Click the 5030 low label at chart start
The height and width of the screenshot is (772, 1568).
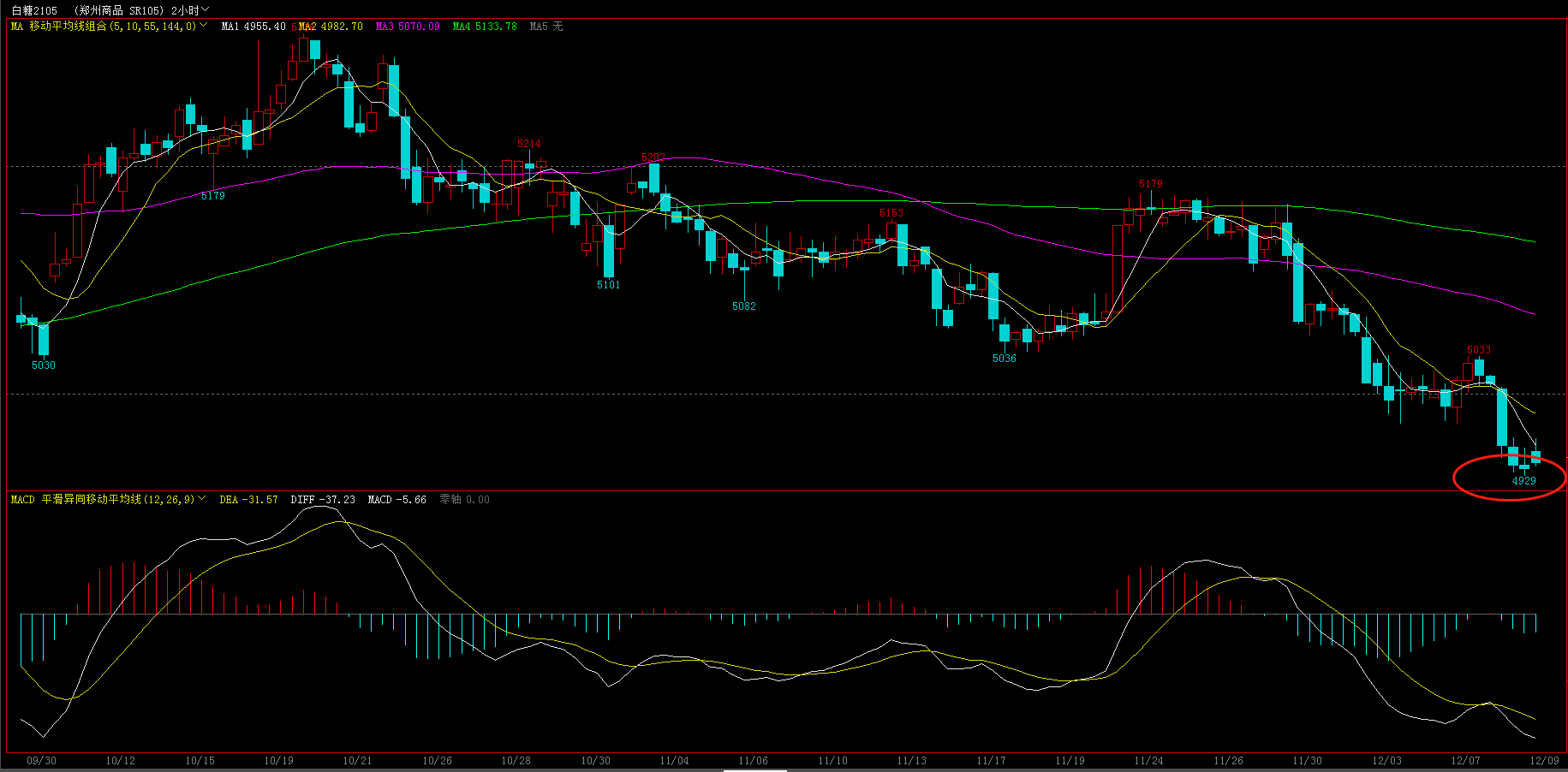(43, 365)
